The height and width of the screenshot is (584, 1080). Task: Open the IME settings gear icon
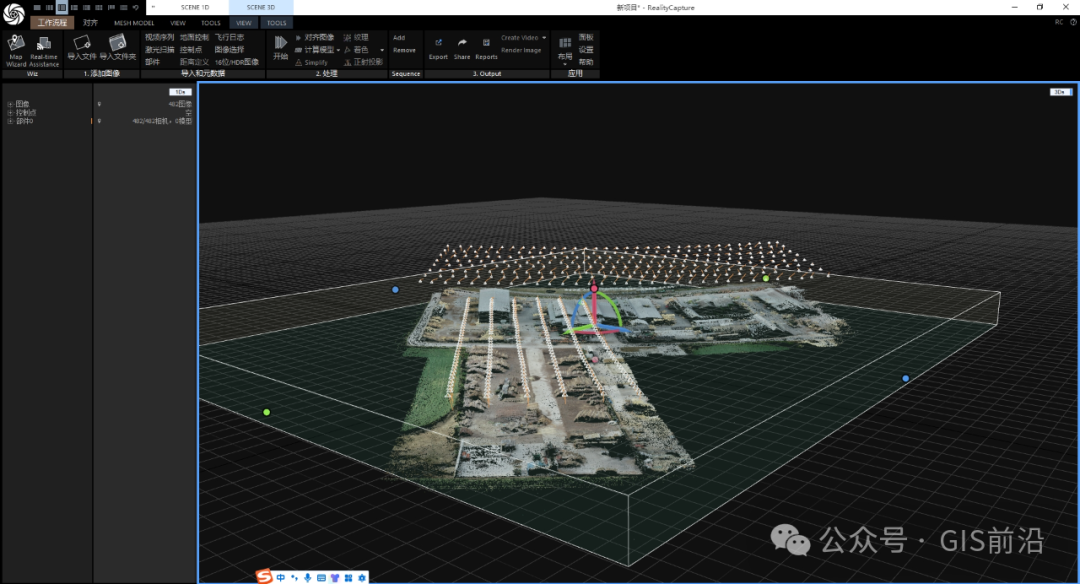362,578
